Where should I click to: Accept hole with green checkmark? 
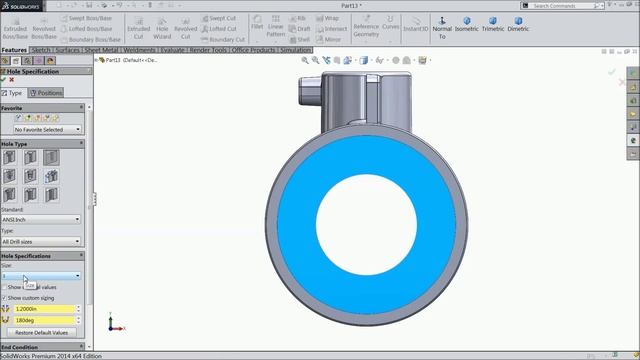point(3,80)
